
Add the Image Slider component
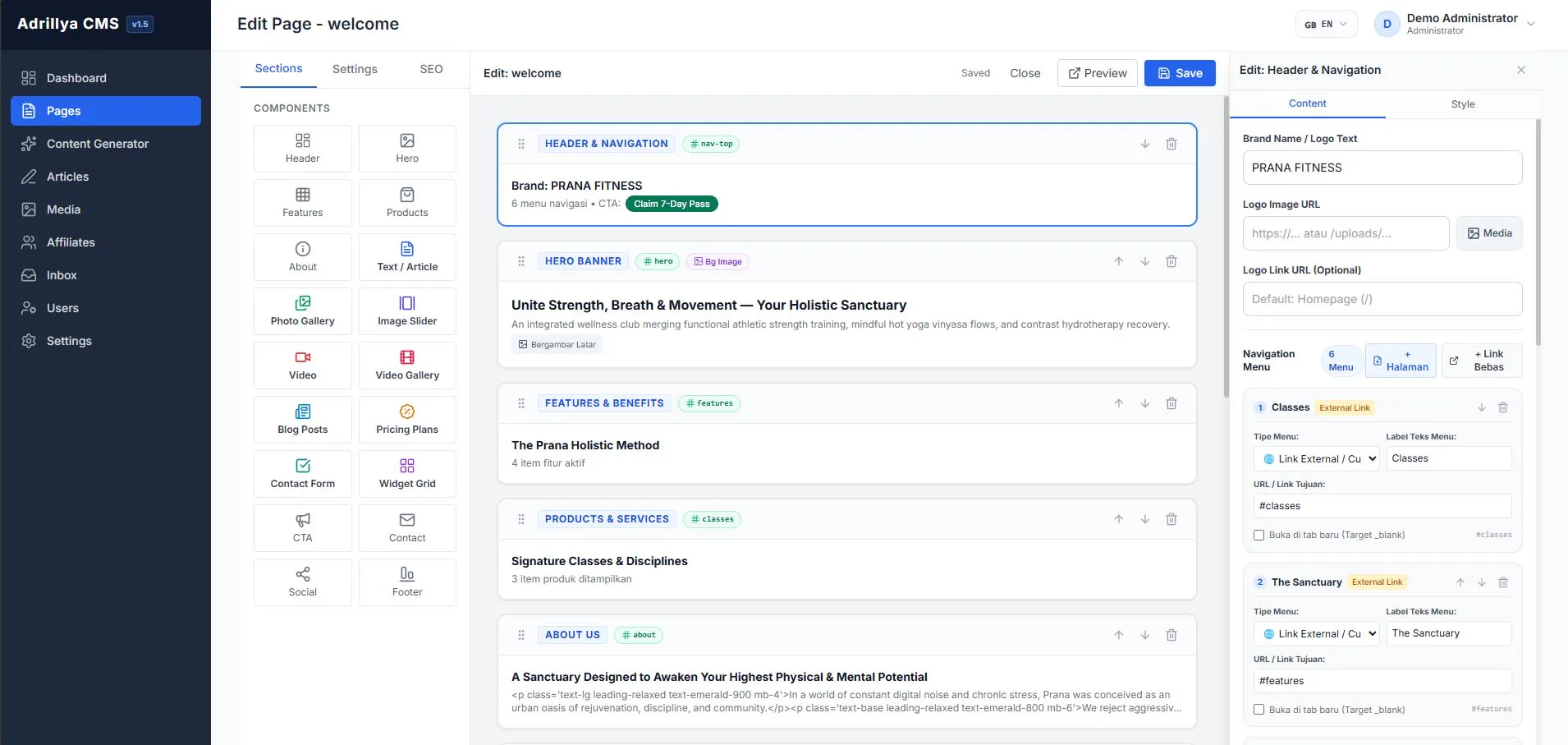(407, 311)
